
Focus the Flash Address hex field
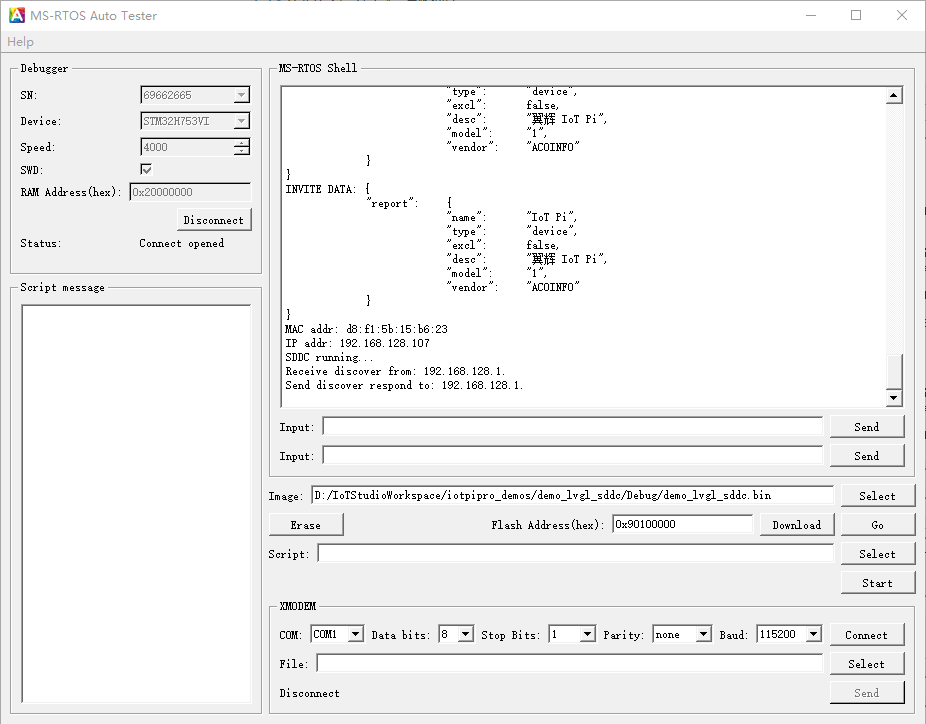[x=682, y=525]
